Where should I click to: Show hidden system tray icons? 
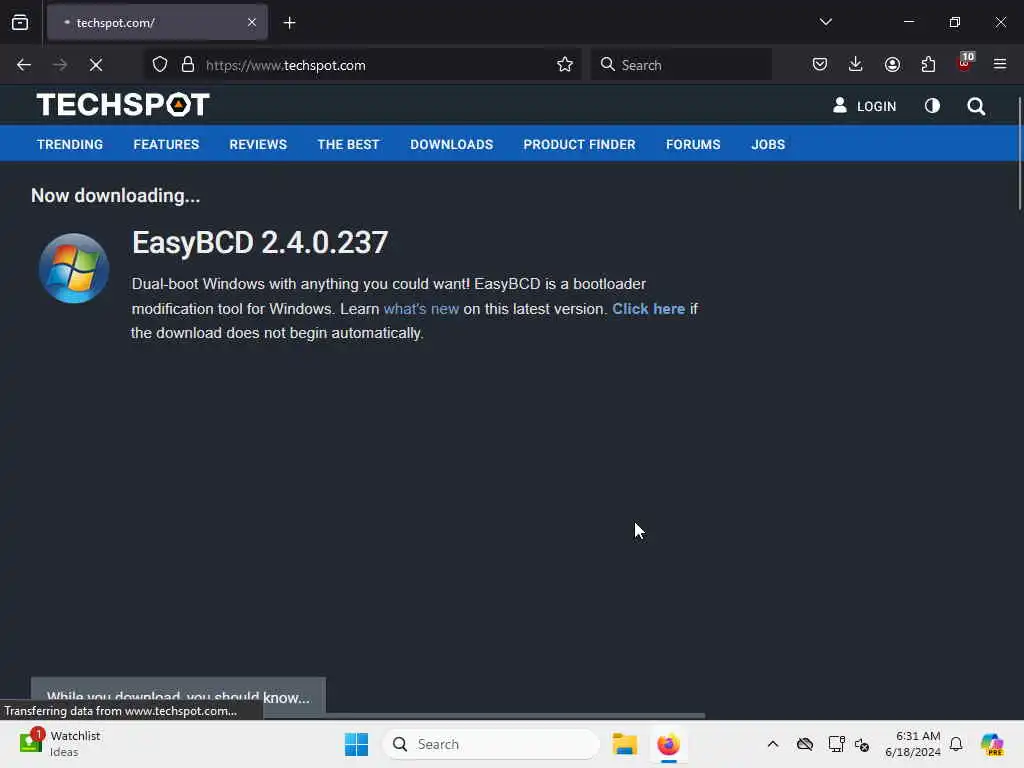coord(773,744)
